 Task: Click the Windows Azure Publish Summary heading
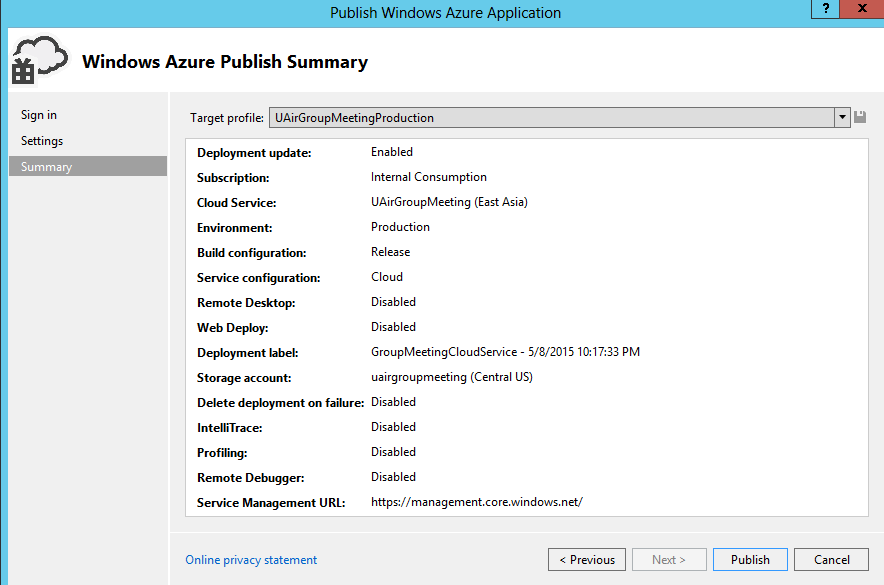click(x=225, y=62)
